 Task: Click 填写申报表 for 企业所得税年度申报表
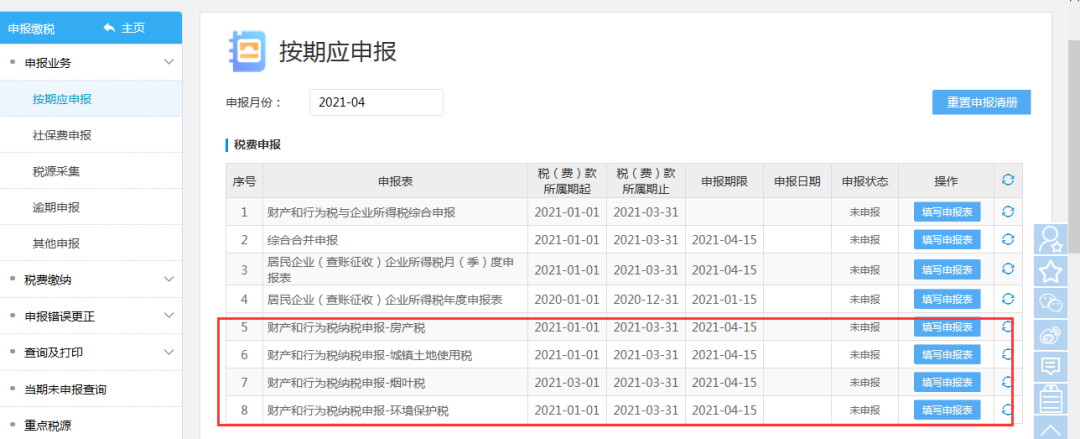click(947, 299)
